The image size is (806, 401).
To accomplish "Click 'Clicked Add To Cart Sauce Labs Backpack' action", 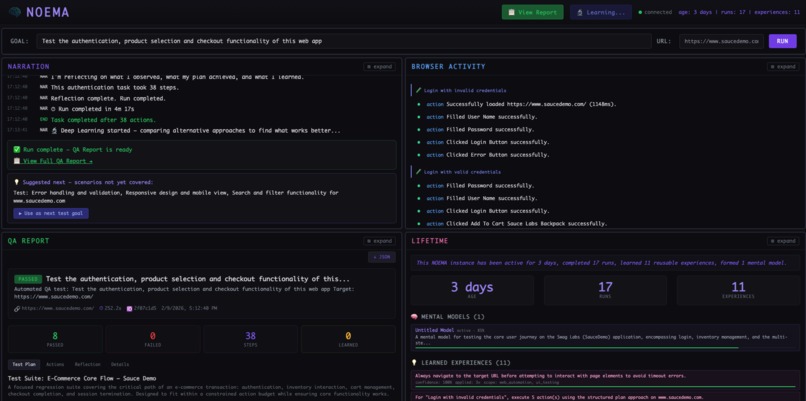I will click(526, 224).
